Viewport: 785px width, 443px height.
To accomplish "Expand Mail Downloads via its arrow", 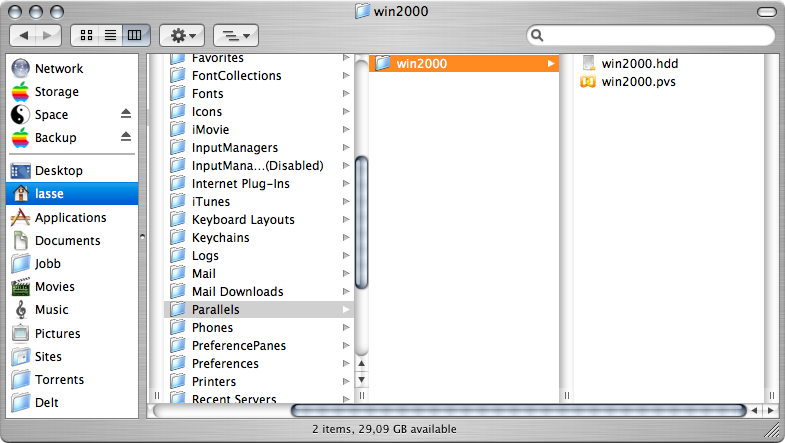I will point(346,292).
